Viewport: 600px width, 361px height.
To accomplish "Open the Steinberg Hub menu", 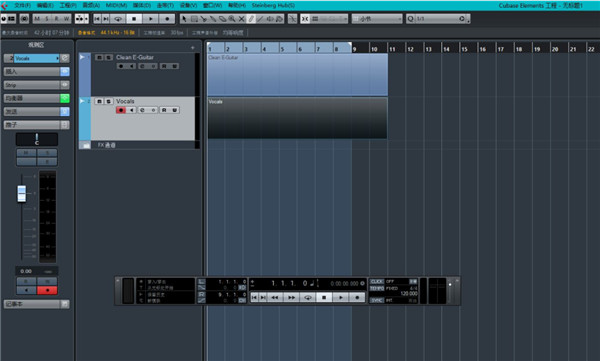I will click(x=273, y=5).
